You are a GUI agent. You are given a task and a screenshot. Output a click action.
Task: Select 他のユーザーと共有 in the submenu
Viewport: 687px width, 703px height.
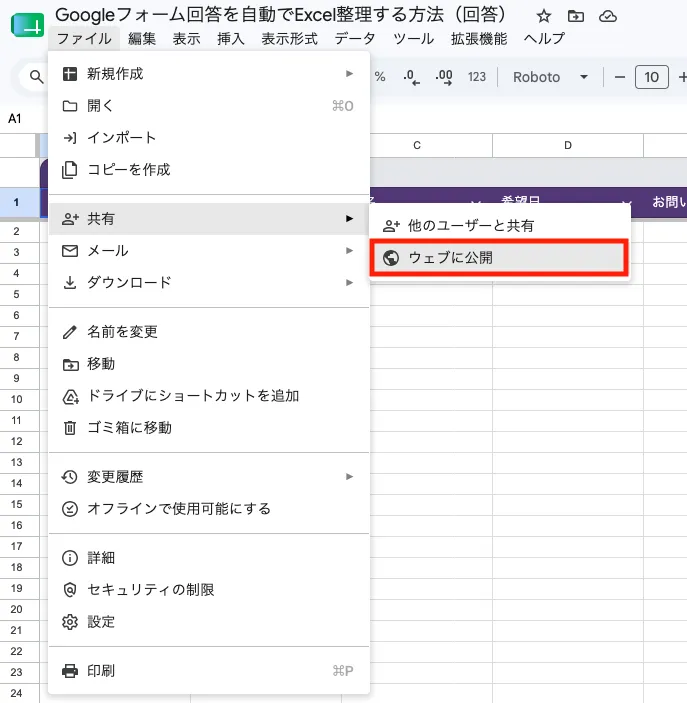point(500,226)
